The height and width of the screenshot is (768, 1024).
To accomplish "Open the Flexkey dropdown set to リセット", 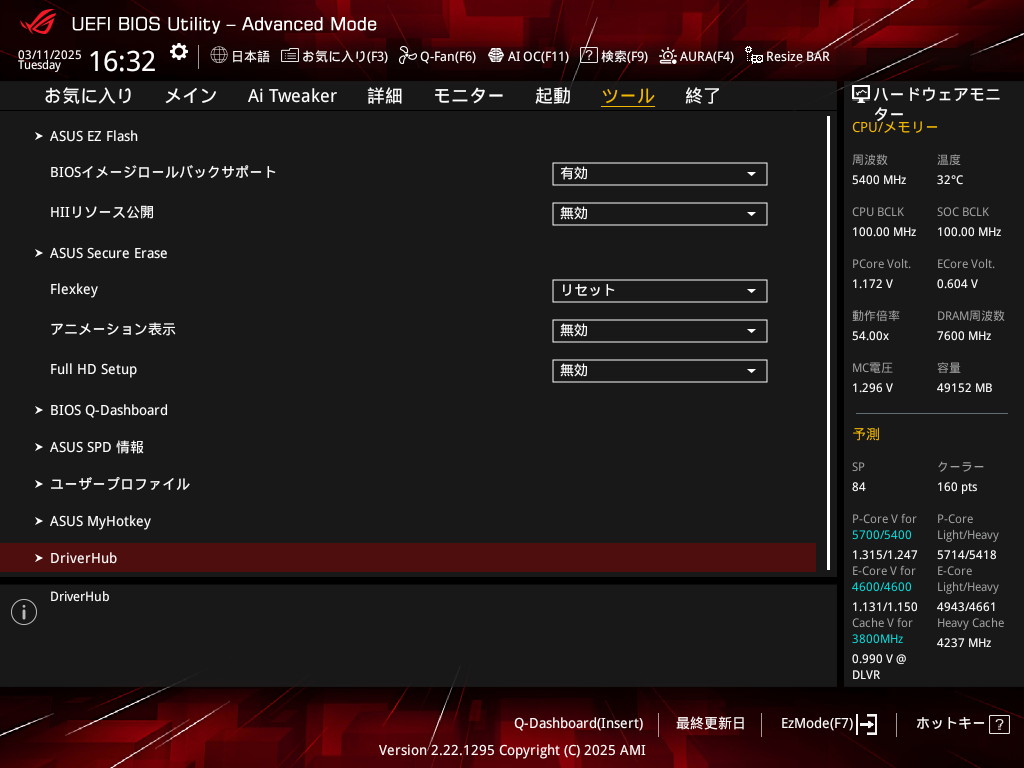I will (660, 291).
